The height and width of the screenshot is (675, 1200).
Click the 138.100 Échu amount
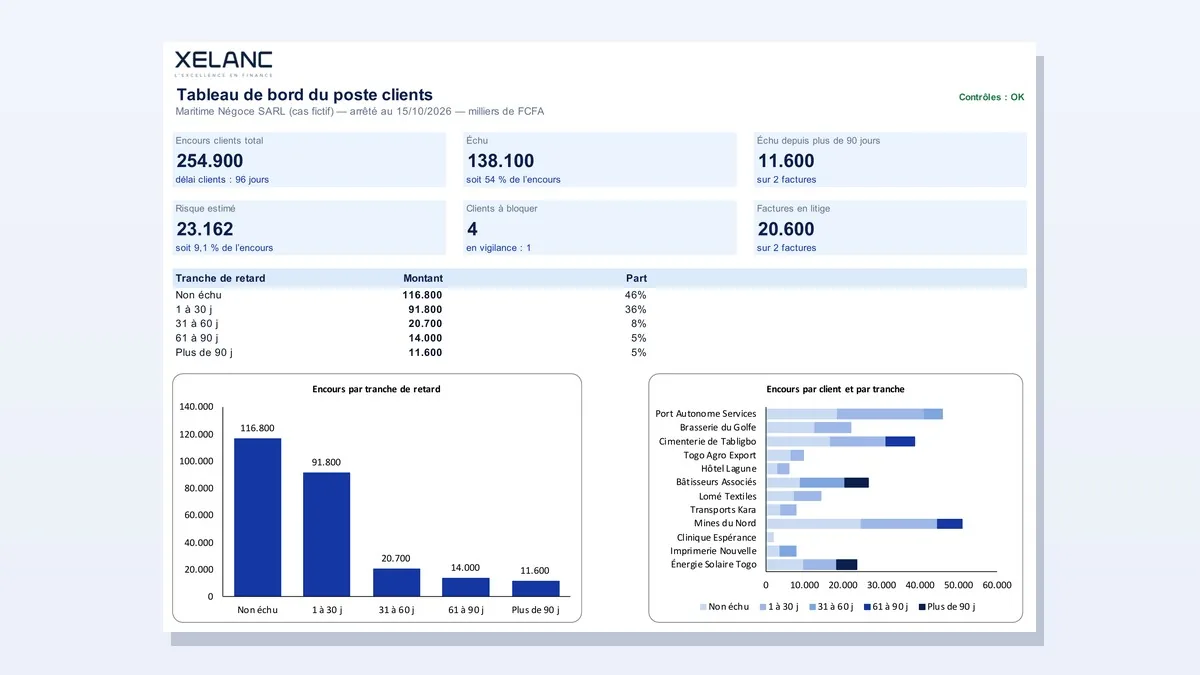500,160
